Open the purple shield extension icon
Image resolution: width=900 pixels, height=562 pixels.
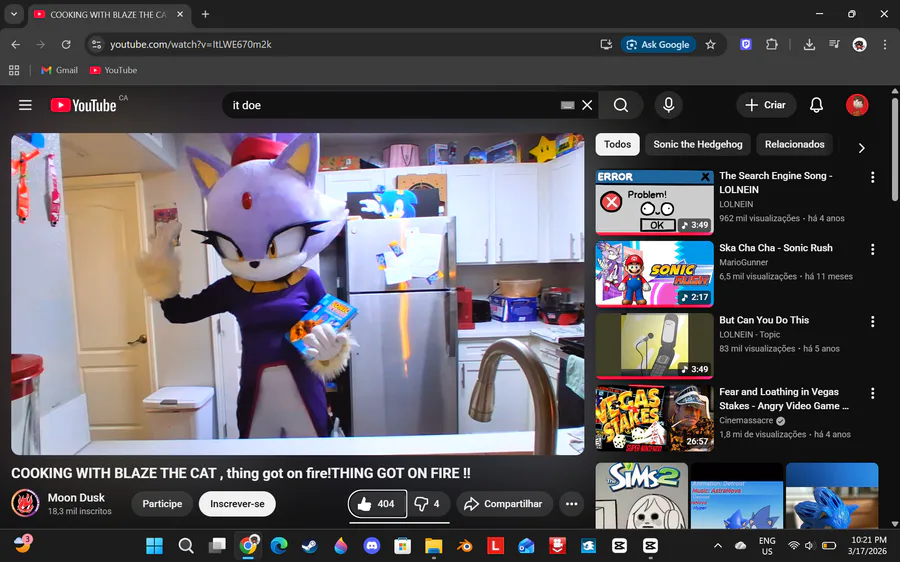[746, 44]
